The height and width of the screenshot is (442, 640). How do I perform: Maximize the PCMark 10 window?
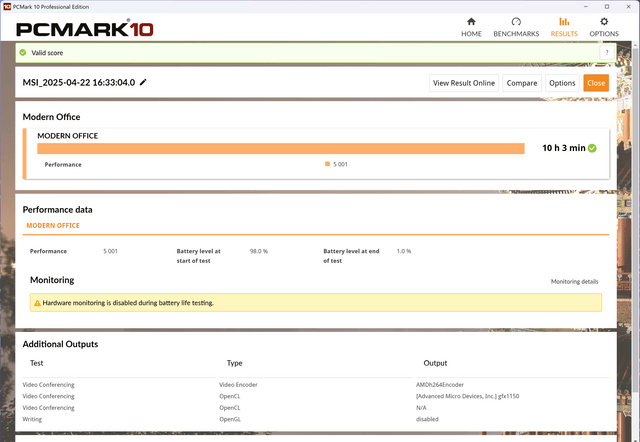[607, 7]
